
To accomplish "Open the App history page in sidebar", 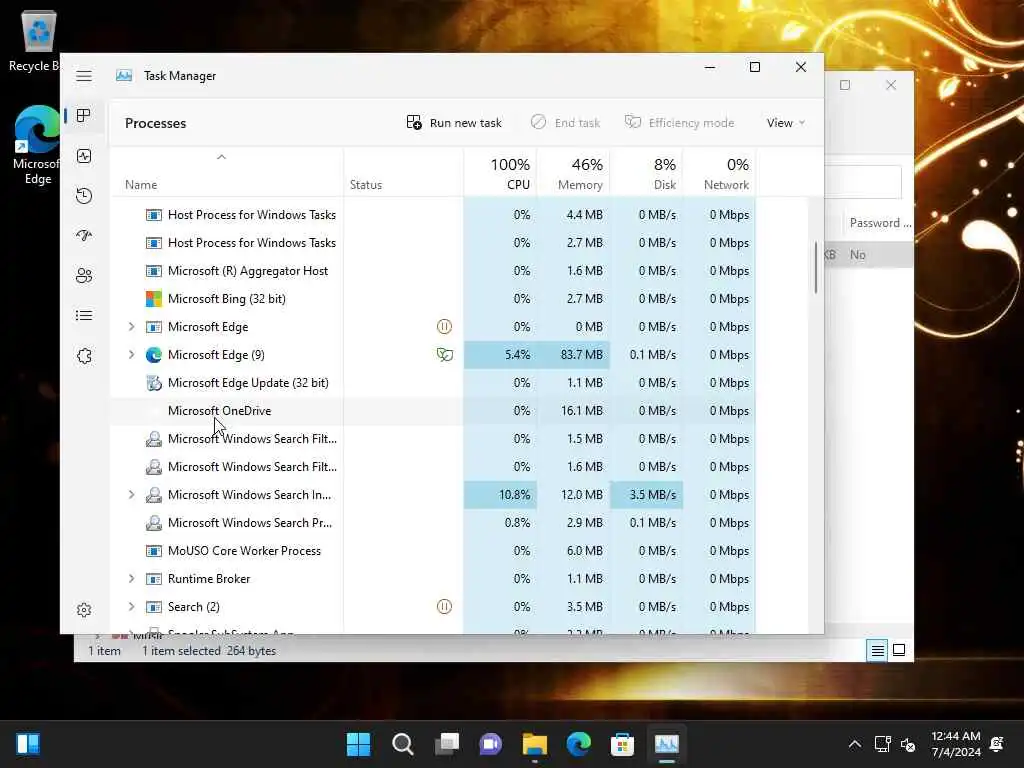I will click(x=84, y=196).
